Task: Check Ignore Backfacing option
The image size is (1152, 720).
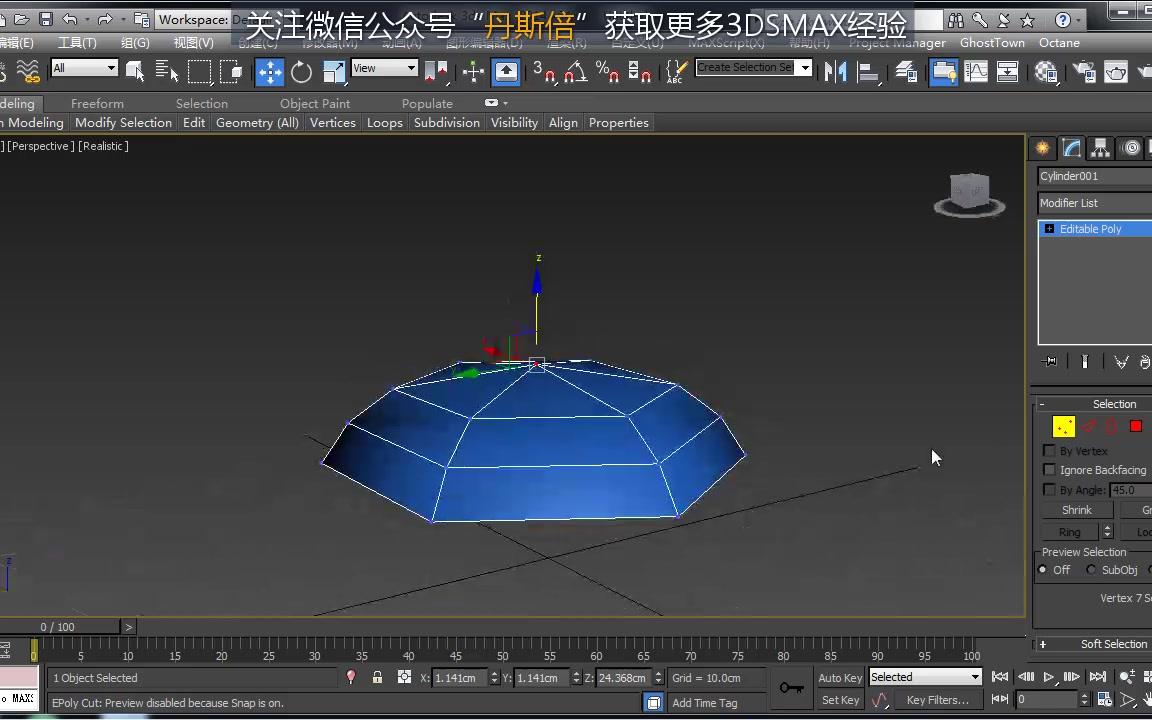Action: [1050, 470]
